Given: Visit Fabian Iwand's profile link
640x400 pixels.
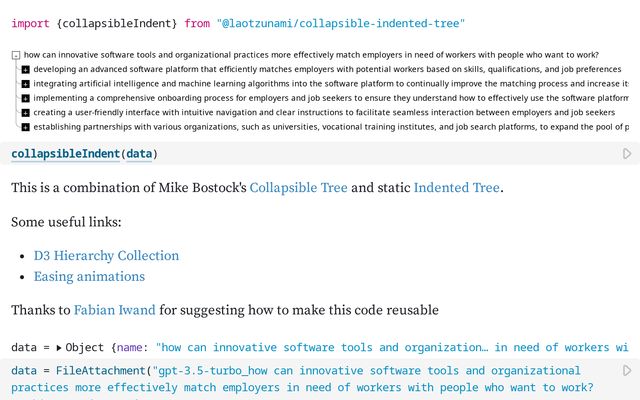Looking at the screenshot, I should tap(114, 310).
